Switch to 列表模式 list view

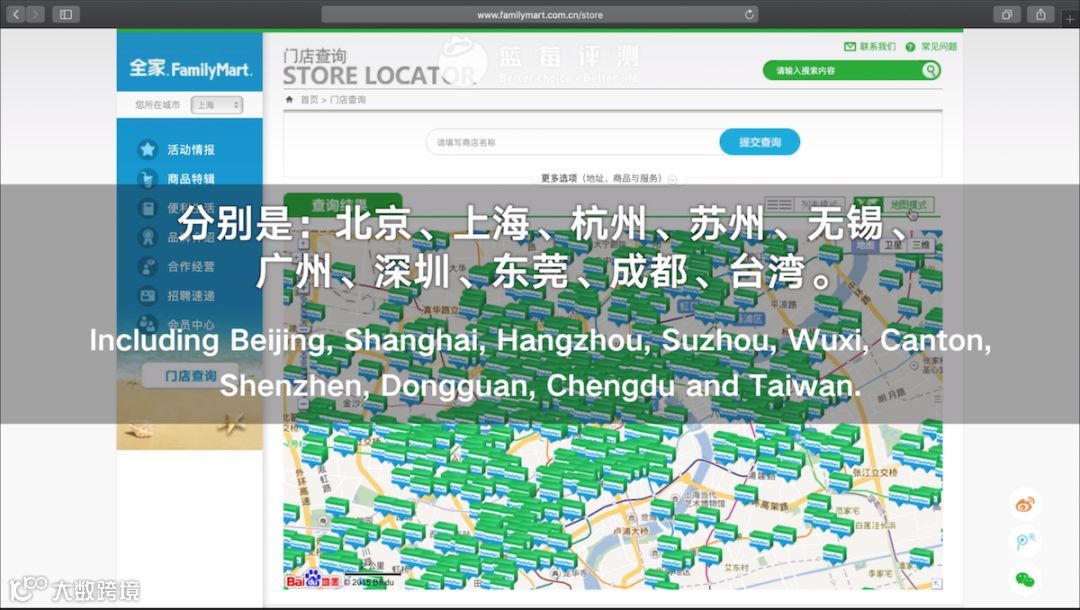(x=805, y=205)
